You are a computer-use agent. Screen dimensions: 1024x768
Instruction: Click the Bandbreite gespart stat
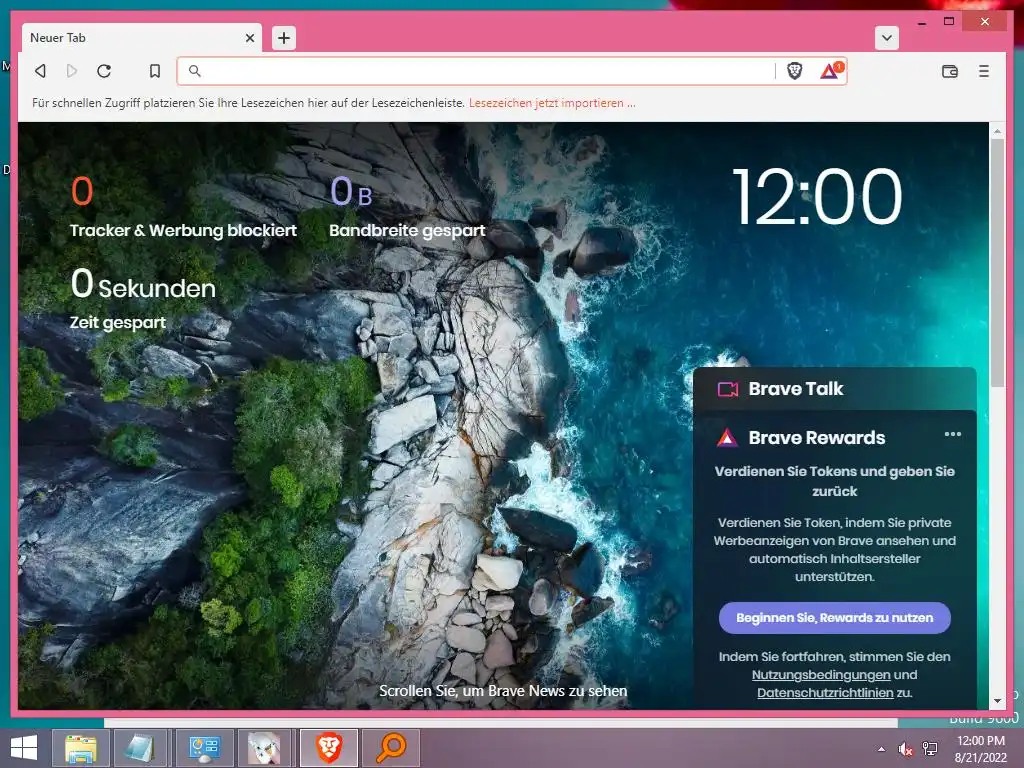click(x=407, y=208)
